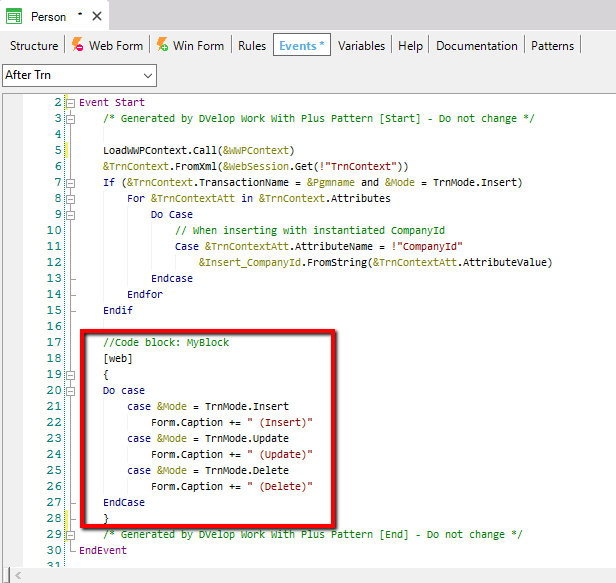Click the Win Form tab icon

[162, 45]
